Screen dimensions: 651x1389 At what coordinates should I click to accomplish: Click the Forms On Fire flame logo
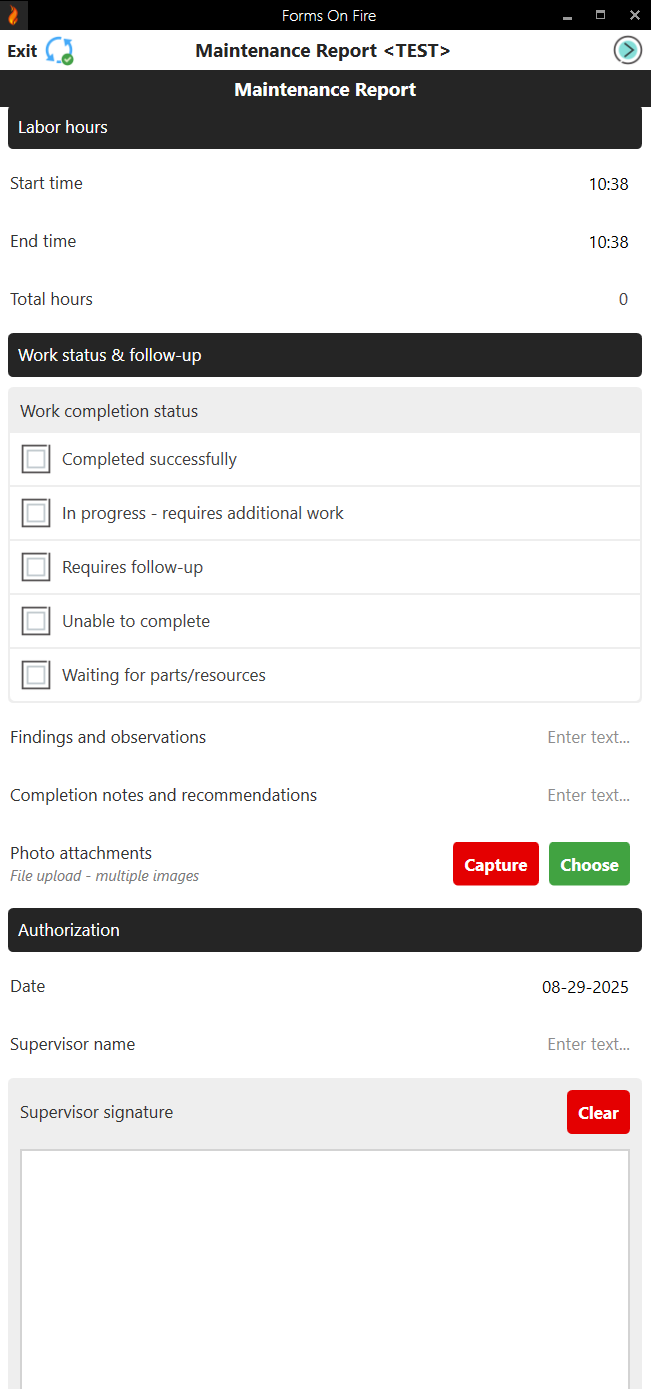click(11, 15)
